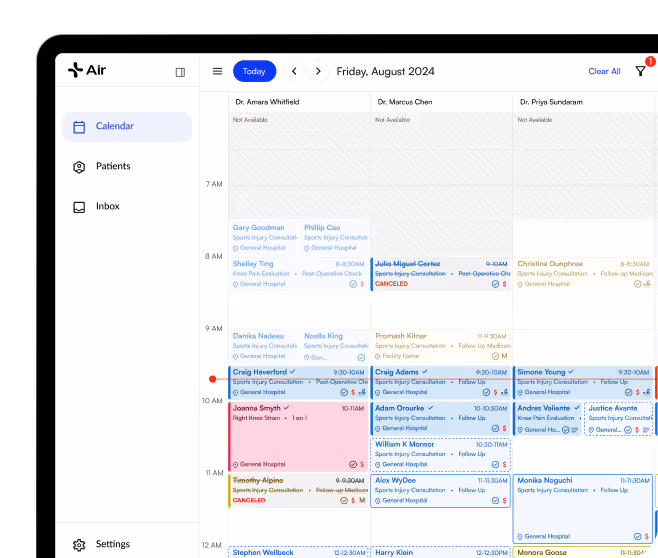
Task: Open the hamburger menu icon
Action: coord(217,71)
